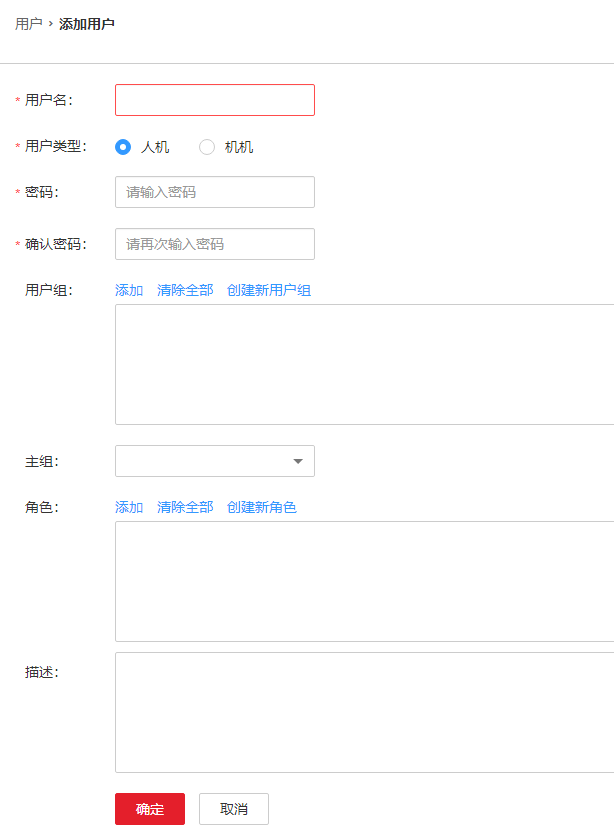Select the 人机 user type radio
614x831 pixels.
(x=124, y=147)
